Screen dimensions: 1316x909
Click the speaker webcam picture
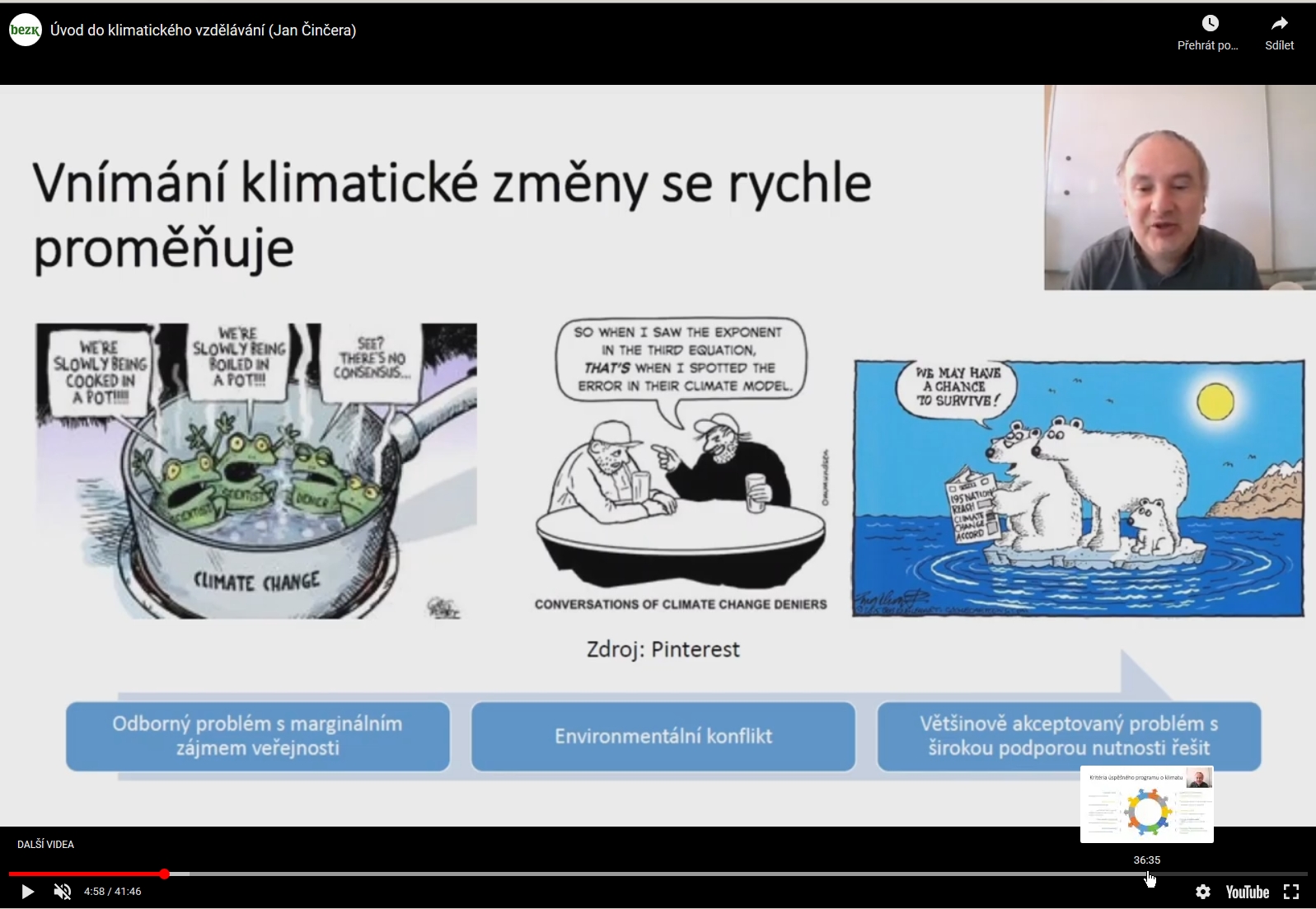1180,187
